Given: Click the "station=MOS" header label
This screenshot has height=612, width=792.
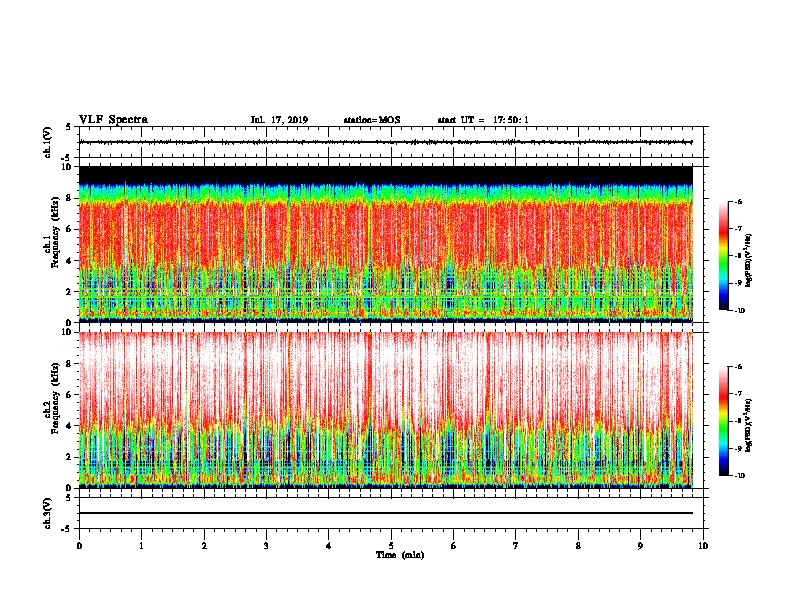Looking at the screenshot, I should coord(372,120).
